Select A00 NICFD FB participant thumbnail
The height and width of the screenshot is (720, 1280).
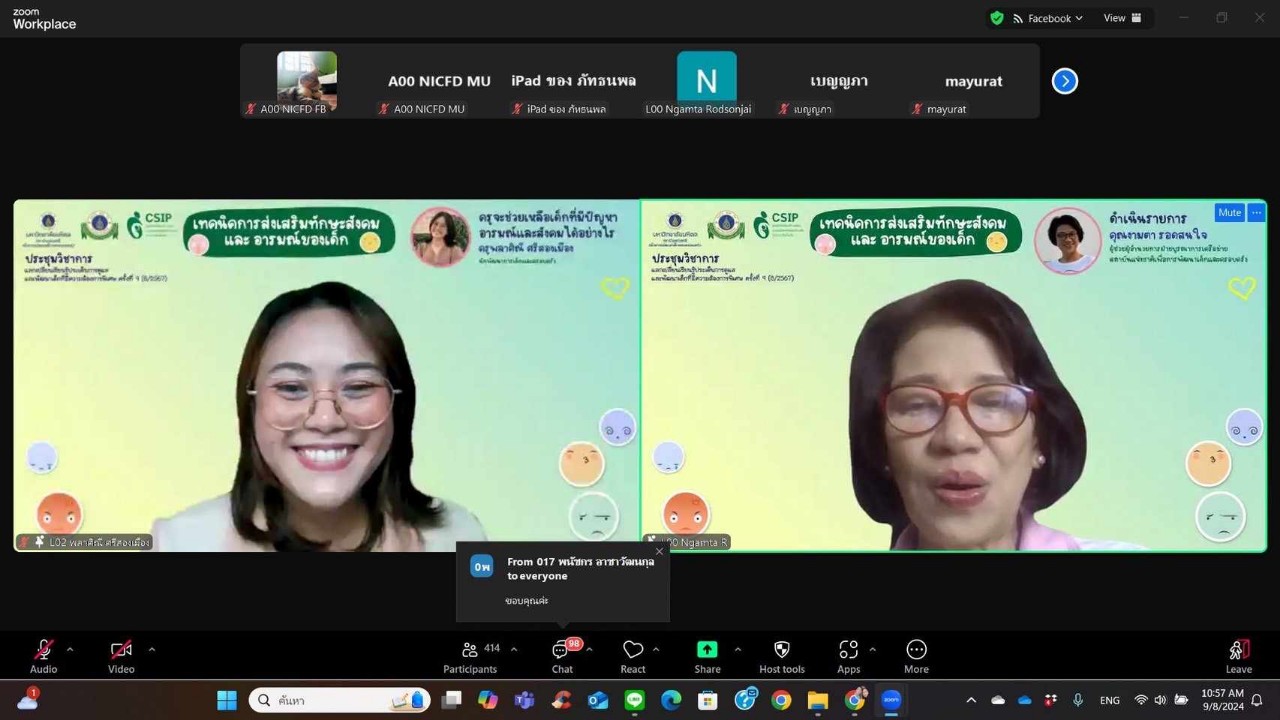pyautogui.click(x=306, y=81)
